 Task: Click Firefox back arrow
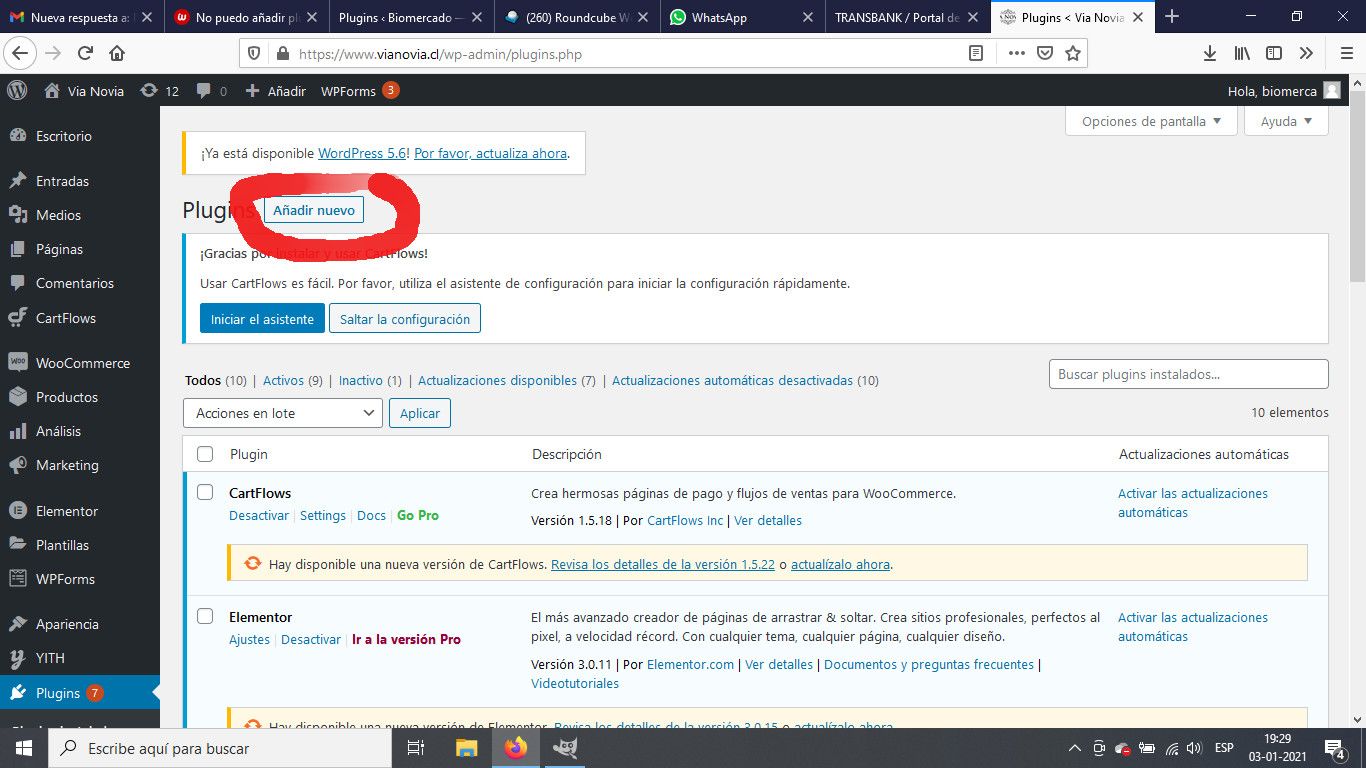coord(20,54)
